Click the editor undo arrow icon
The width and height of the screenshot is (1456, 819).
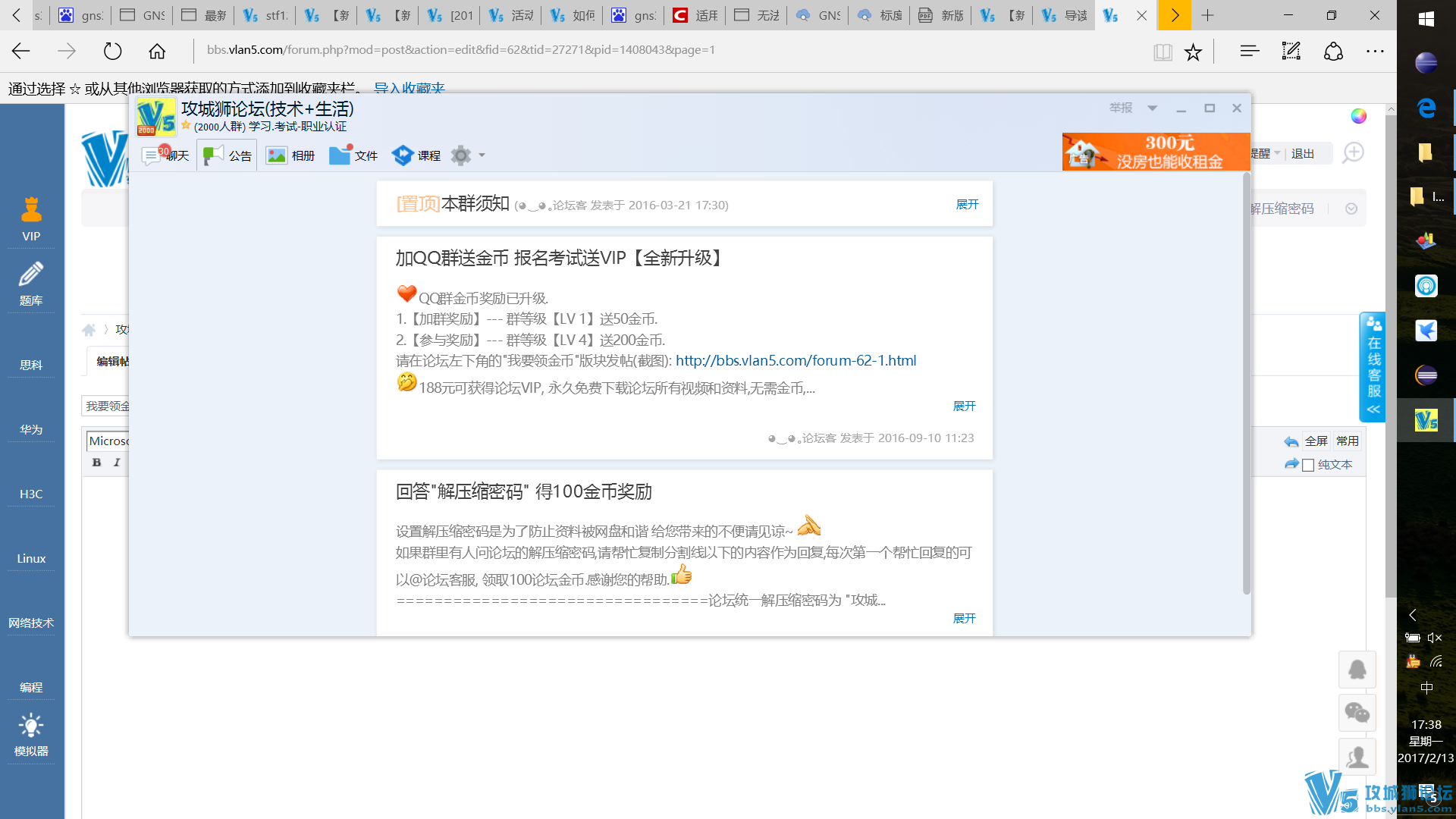pyautogui.click(x=1291, y=441)
